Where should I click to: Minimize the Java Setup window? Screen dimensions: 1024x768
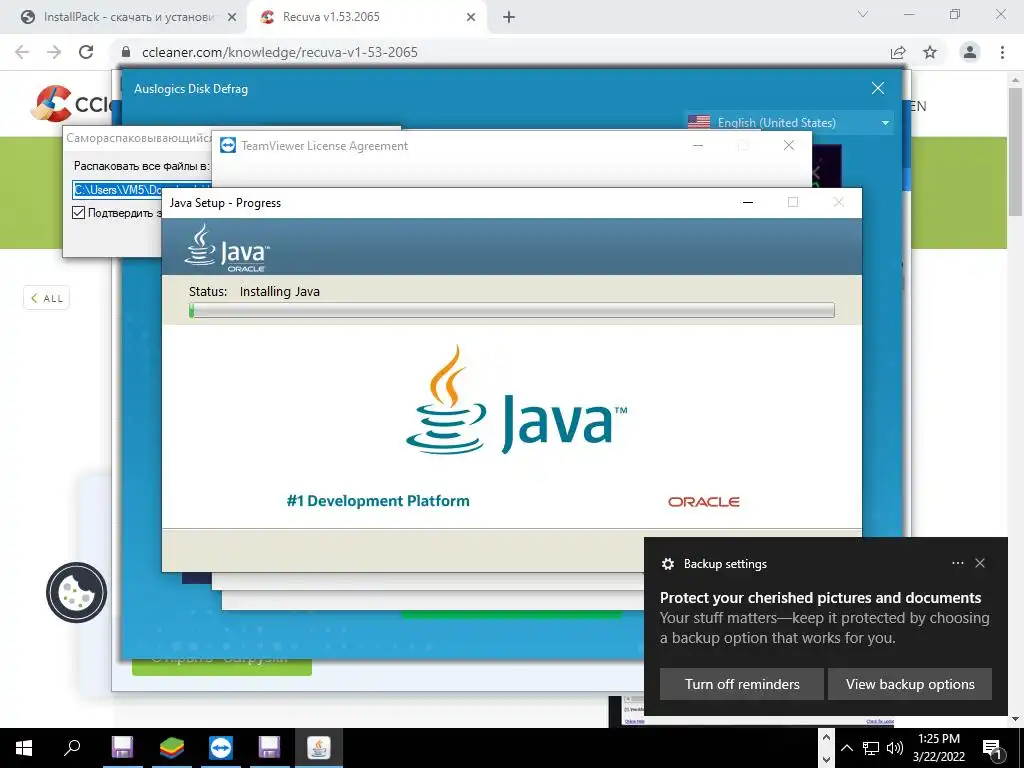click(748, 202)
